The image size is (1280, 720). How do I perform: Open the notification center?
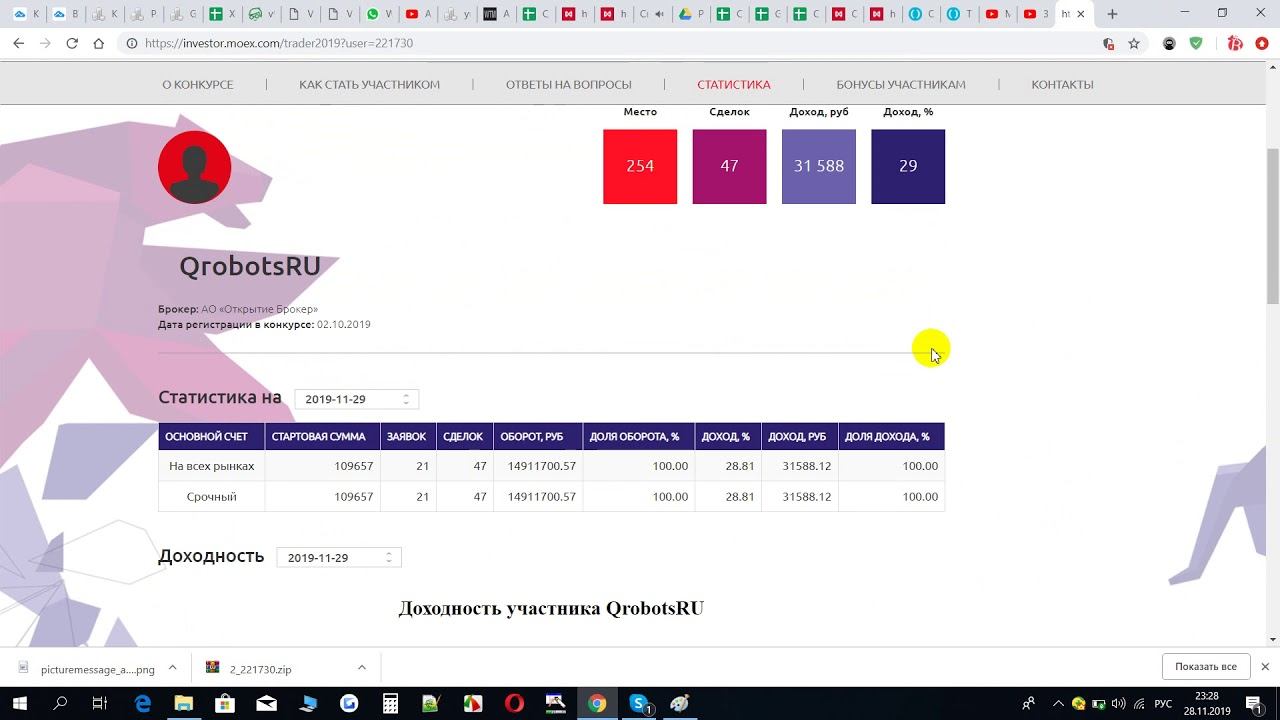click(x=1253, y=704)
